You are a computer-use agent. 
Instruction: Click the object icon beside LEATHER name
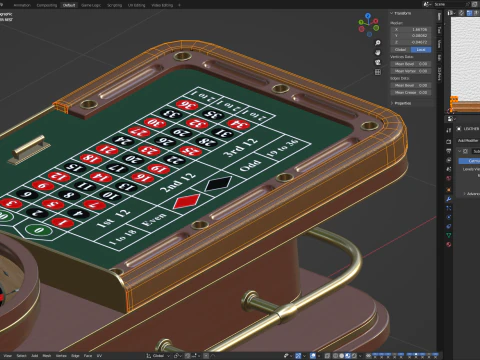point(459,129)
